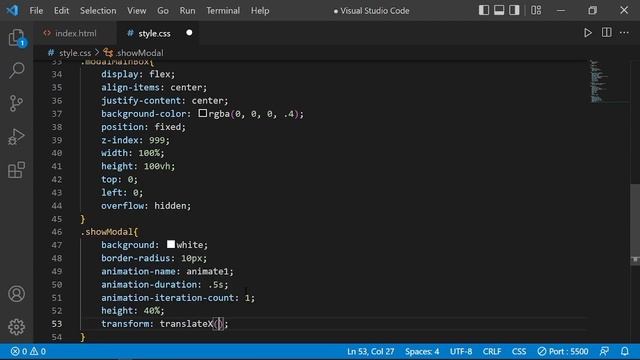Open Customize Layout icon
The height and width of the screenshot is (360, 640).
(x=536, y=10)
